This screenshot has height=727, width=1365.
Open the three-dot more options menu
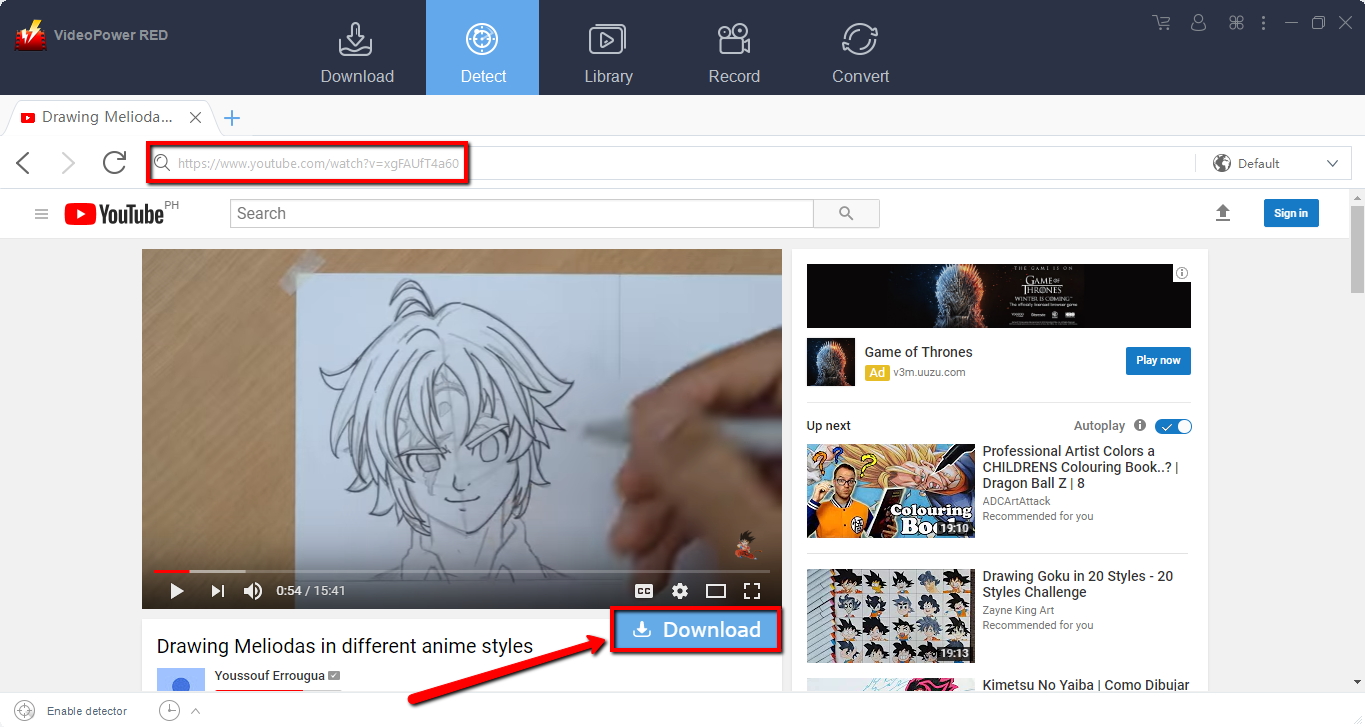1263,23
